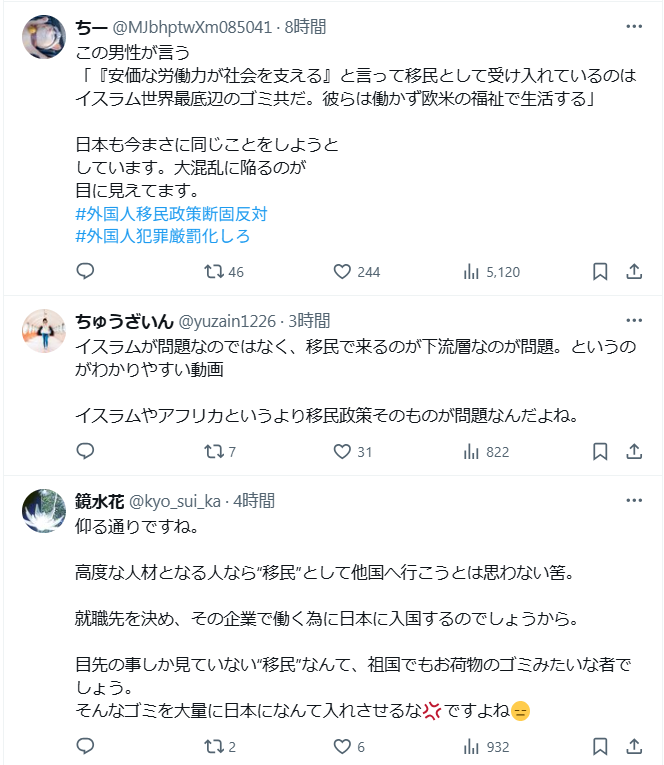View analytics showing 5,120 views
The height and width of the screenshot is (765, 664).
coord(471,271)
